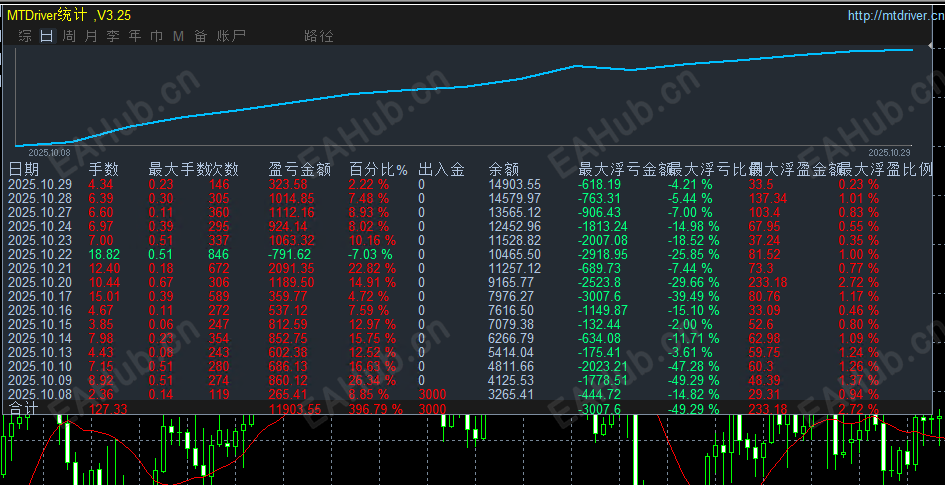The height and width of the screenshot is (485, 945).
Task: Click the 127.33 total lots value
Action: pos(108,409)
